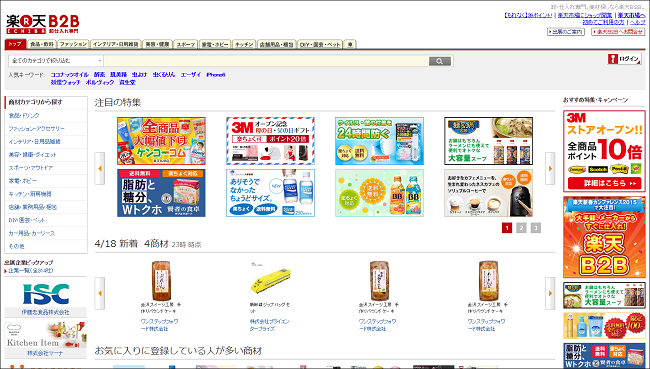Click the next arrow of the 注目の特集 carousel
The height and width of the screenshot is (369, 650).
(x=550, y=168)
